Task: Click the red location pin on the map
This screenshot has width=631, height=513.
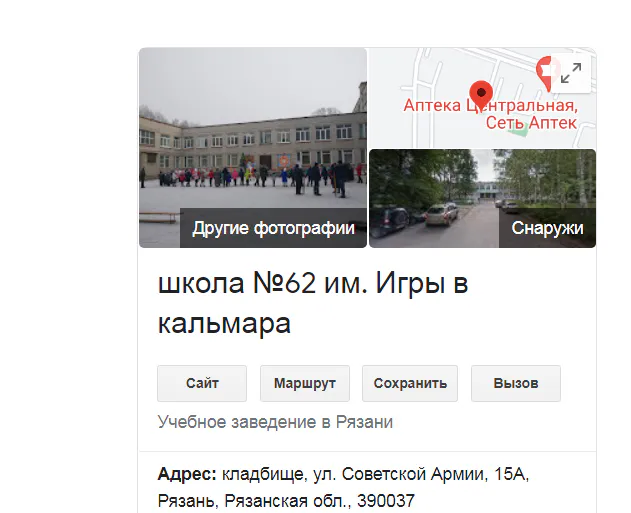Action: point(481,95)
